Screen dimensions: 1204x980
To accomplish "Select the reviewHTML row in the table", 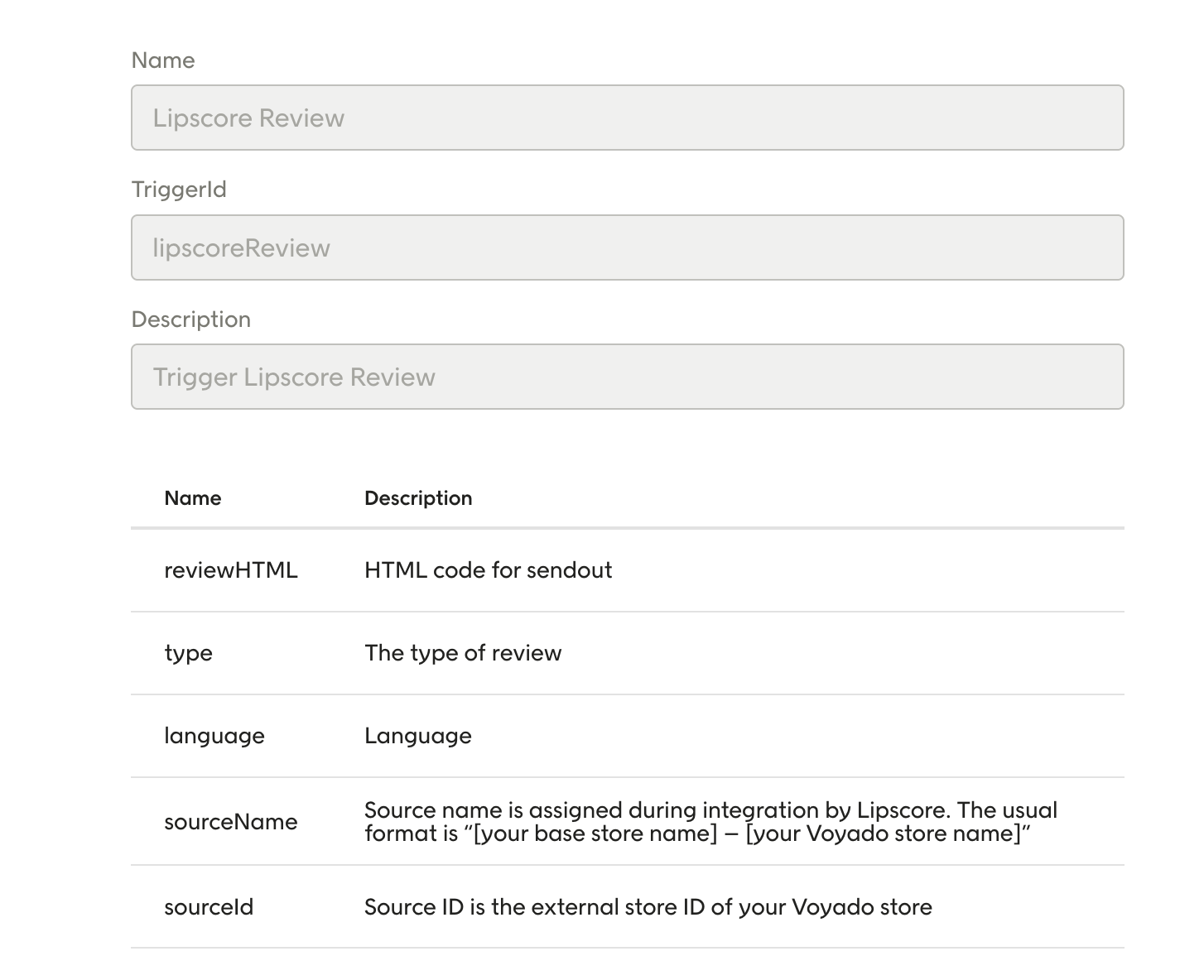I will click(x=232, y=570).
